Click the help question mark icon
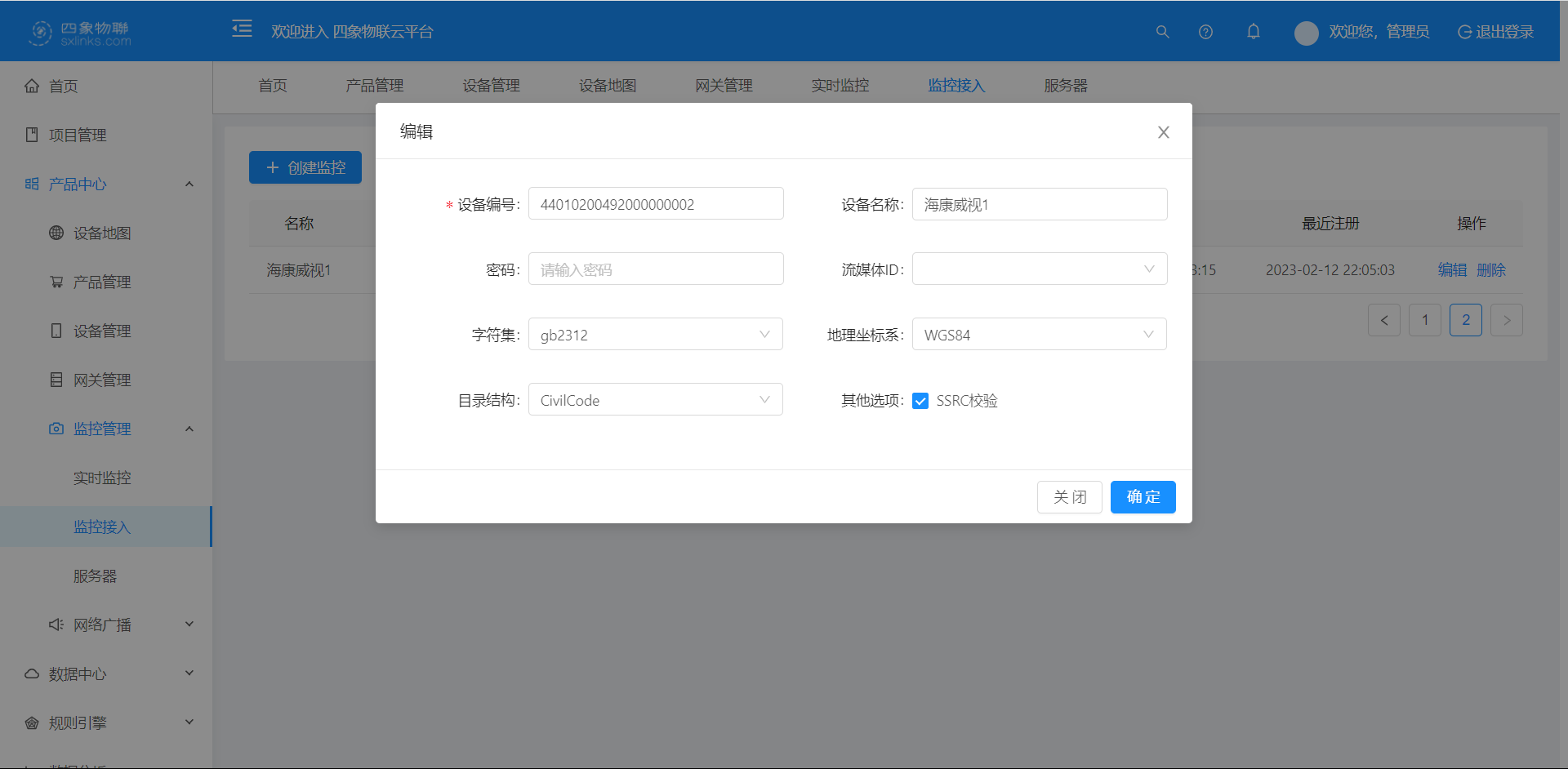The height and width of the screenshot is (769, 1568). tap(1205, 32)
